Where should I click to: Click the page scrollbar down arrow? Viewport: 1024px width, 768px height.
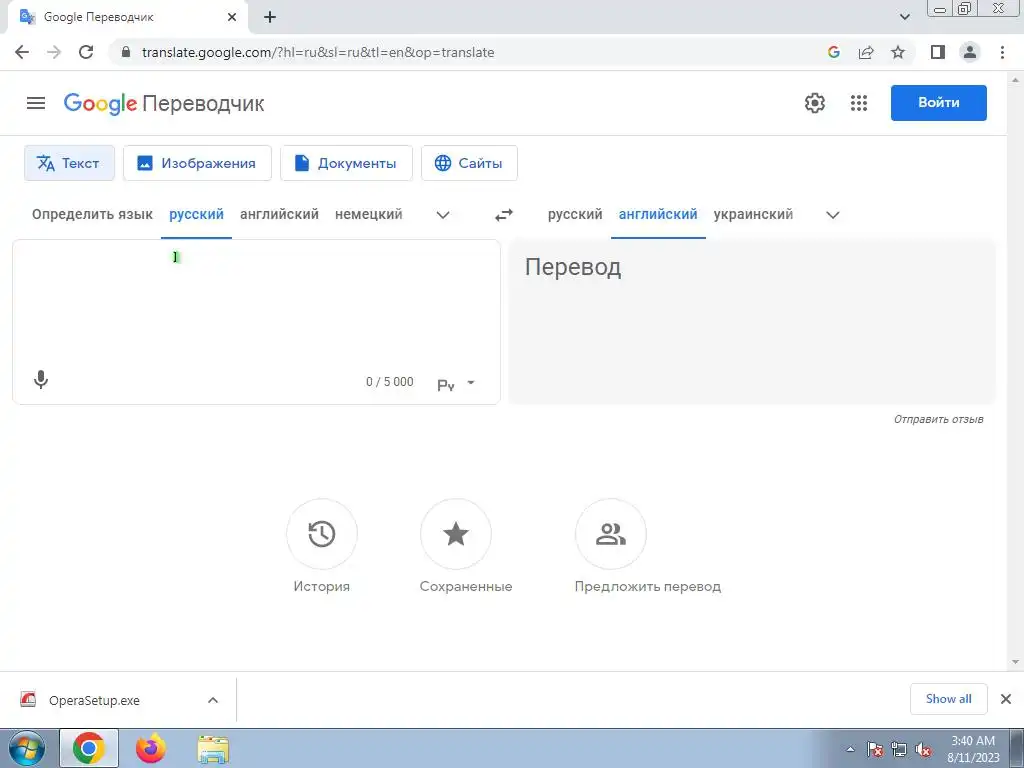point(1016,662)
